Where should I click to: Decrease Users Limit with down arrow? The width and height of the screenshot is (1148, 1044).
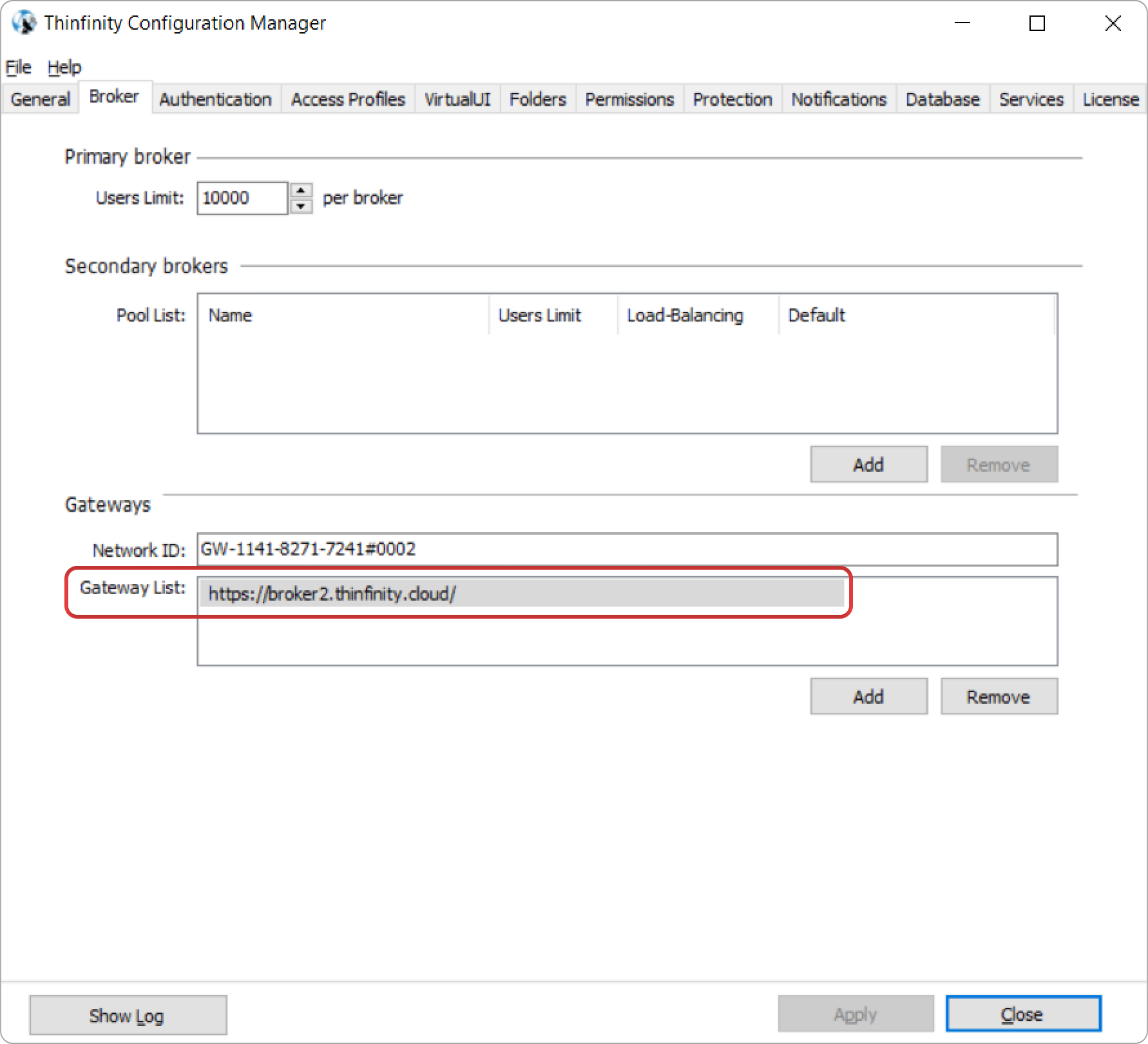[x=301, y=206]
